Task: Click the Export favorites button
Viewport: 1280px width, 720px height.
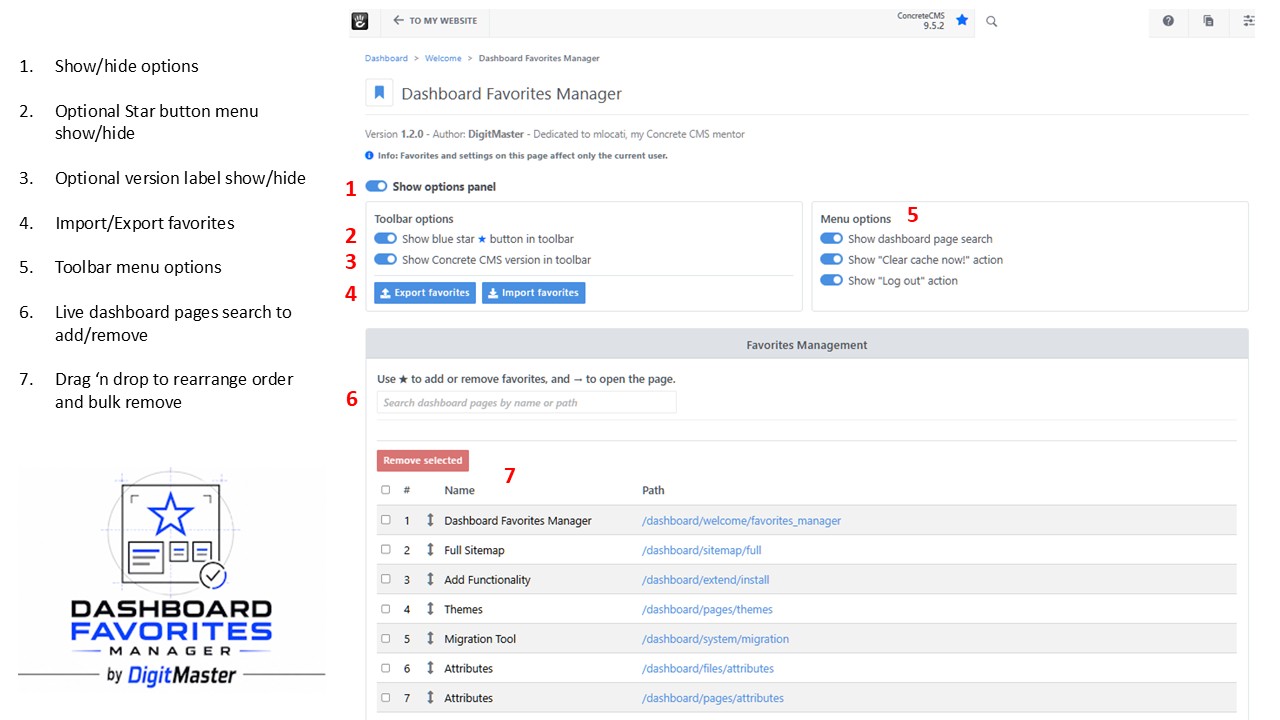Action: tap(425, 293)
